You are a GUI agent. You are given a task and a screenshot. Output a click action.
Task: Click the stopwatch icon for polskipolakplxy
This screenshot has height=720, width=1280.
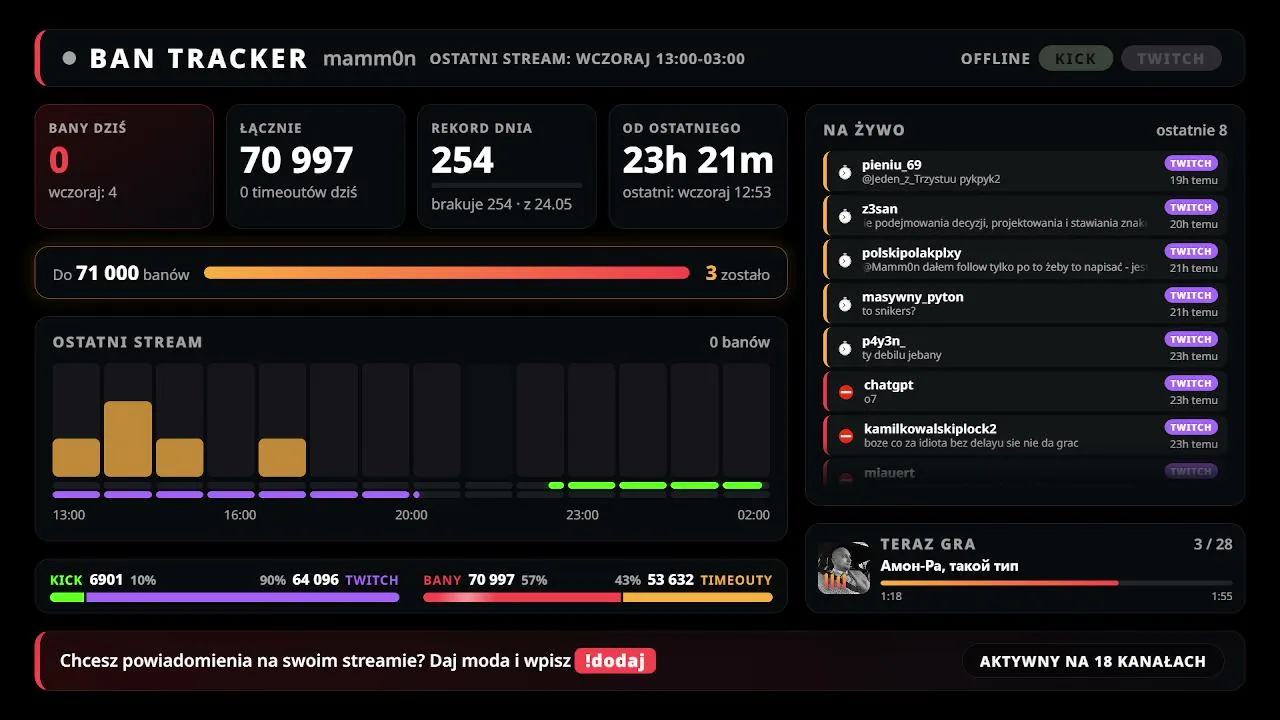[x=845, y=260]
